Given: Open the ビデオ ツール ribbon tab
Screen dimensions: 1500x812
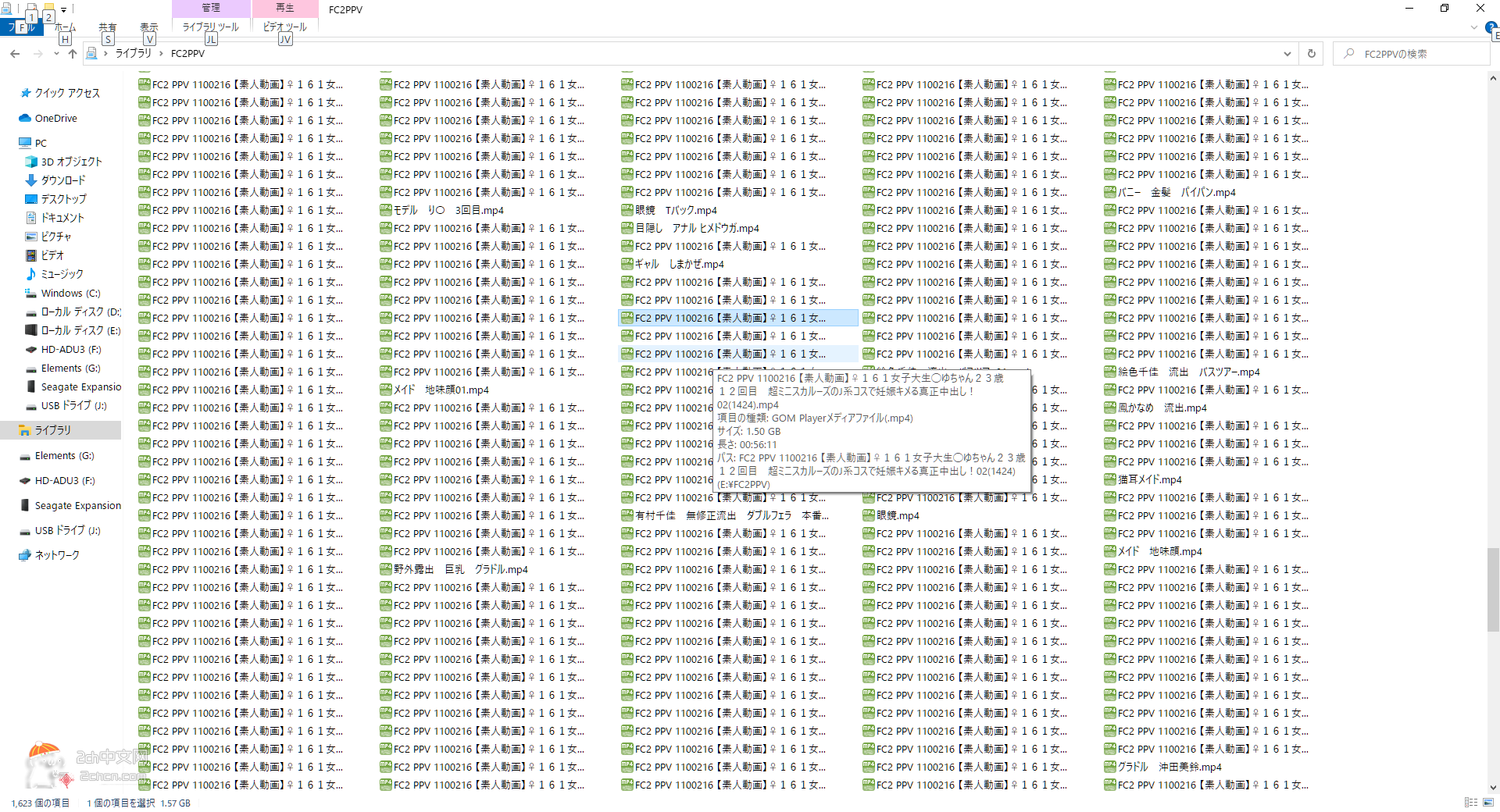Looking at the screenshot, I should click(285, 27).
